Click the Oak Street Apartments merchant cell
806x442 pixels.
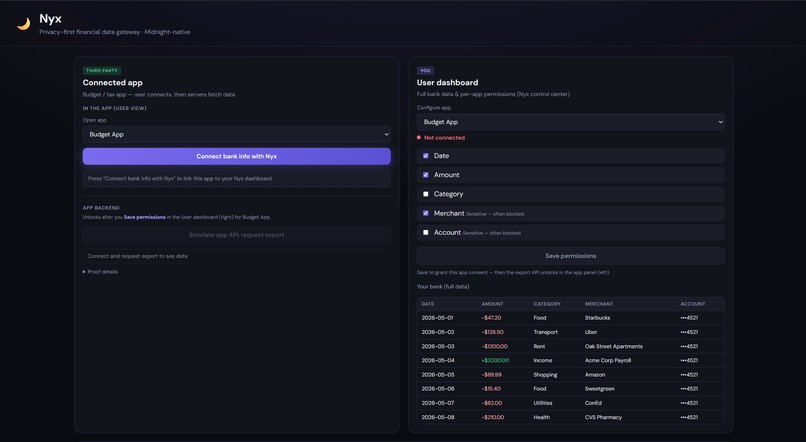pos(614,346)
